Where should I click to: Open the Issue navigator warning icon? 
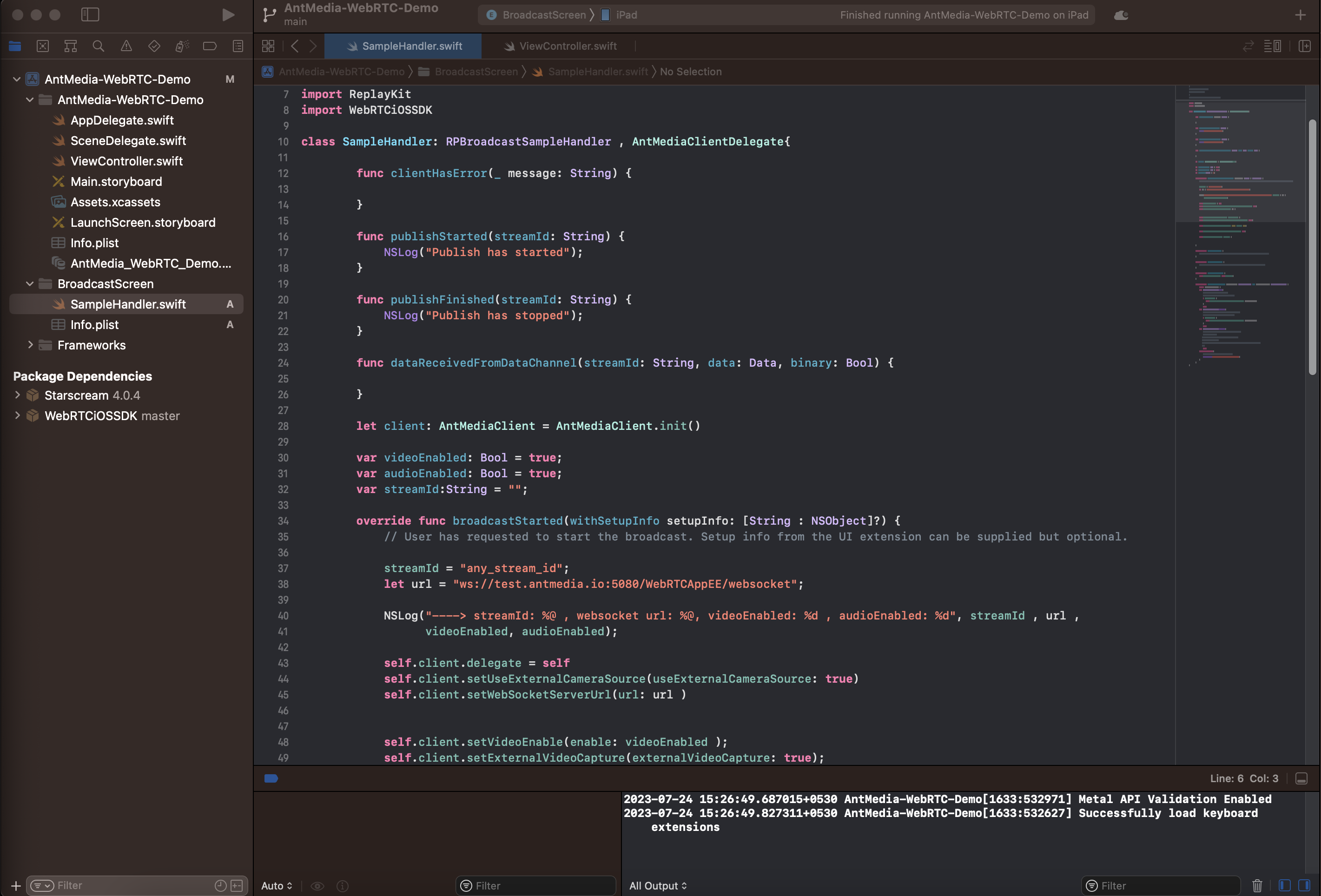(x=126, y=46)
